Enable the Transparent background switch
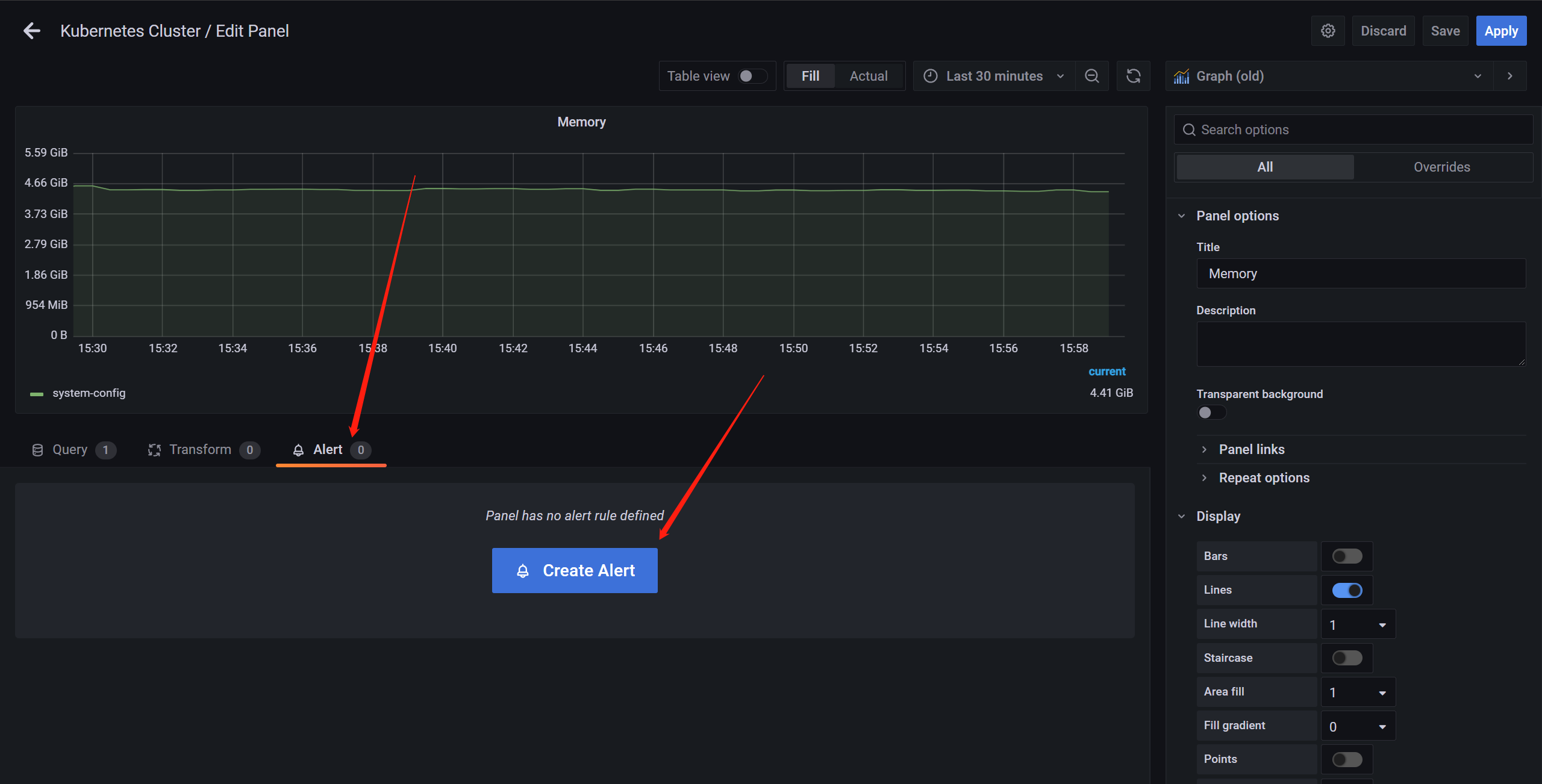Image resolution: width=1542 pixels, height=784 pixels. coord(1211,412)
